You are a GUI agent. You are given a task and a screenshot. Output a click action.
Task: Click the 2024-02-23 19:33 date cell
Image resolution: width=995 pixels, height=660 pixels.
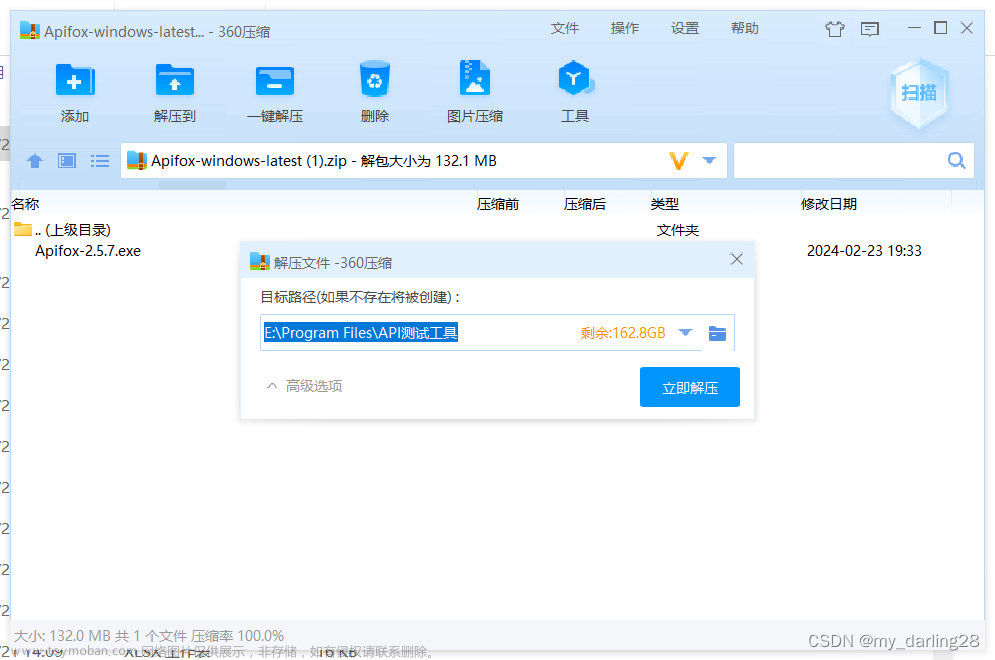pos(864,251)
